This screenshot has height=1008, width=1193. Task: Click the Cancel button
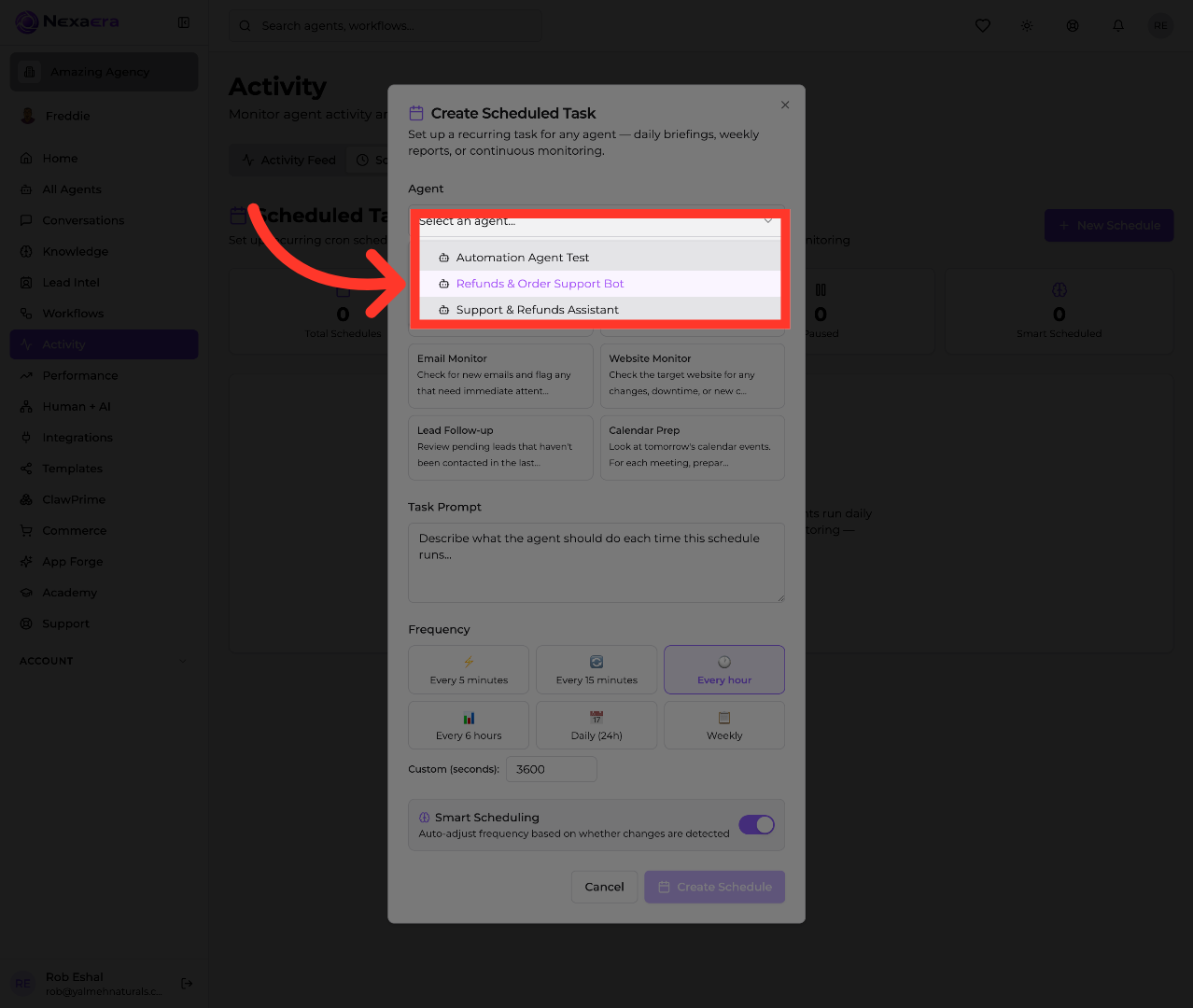604,887
